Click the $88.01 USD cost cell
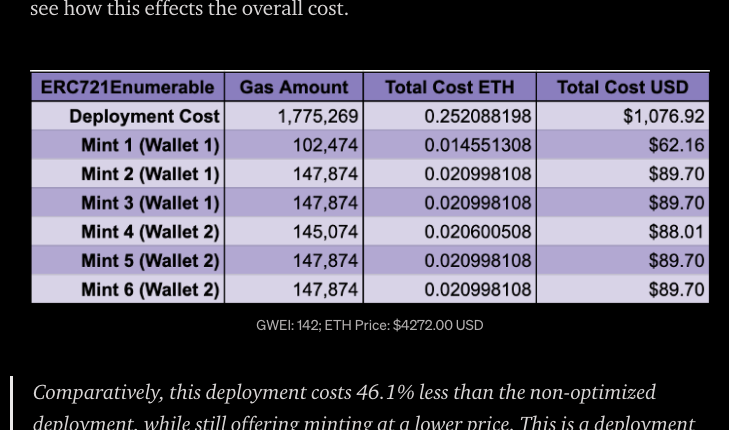This screenshot has width=729, height=430. pyautogui.click(x=676, y=232)
